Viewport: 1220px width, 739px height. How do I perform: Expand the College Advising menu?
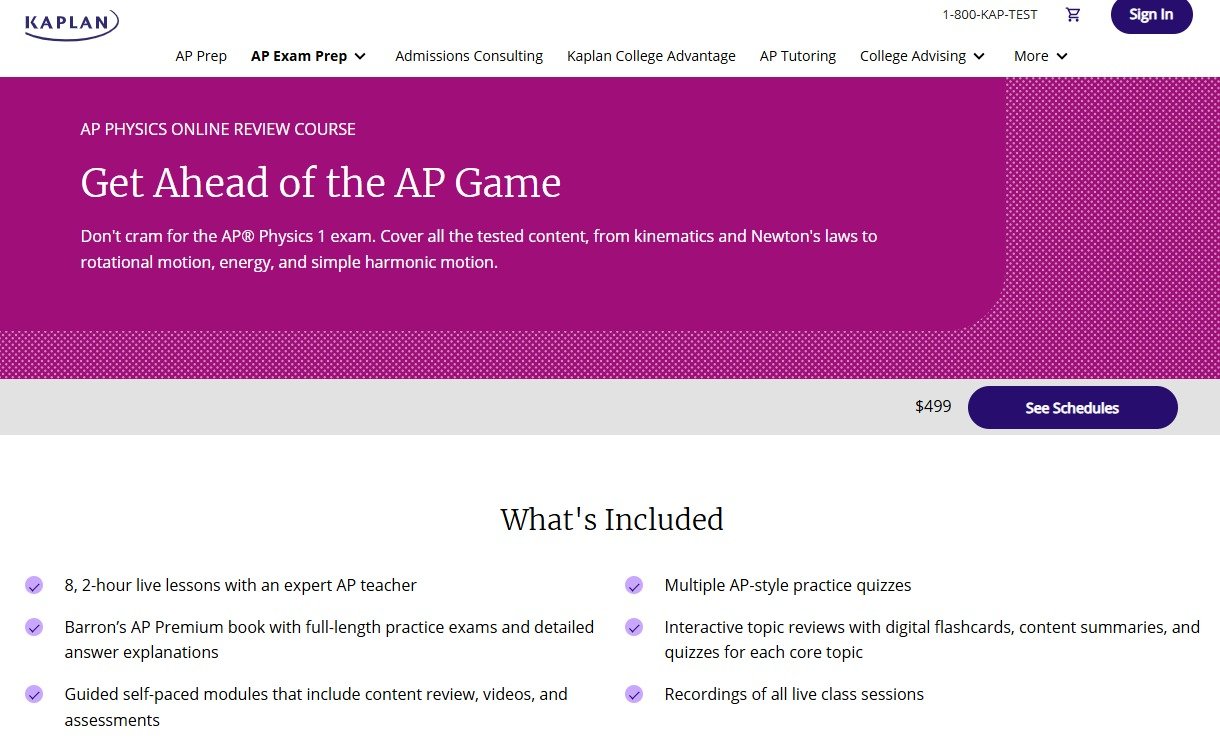click(x=922, y=56)
